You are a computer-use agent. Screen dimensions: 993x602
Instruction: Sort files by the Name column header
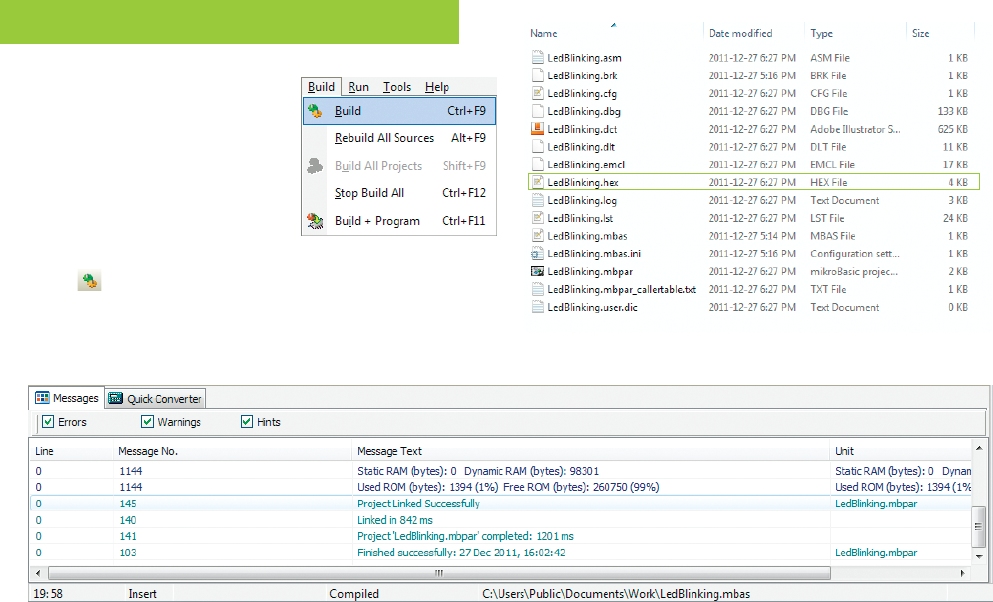[545, 33]
